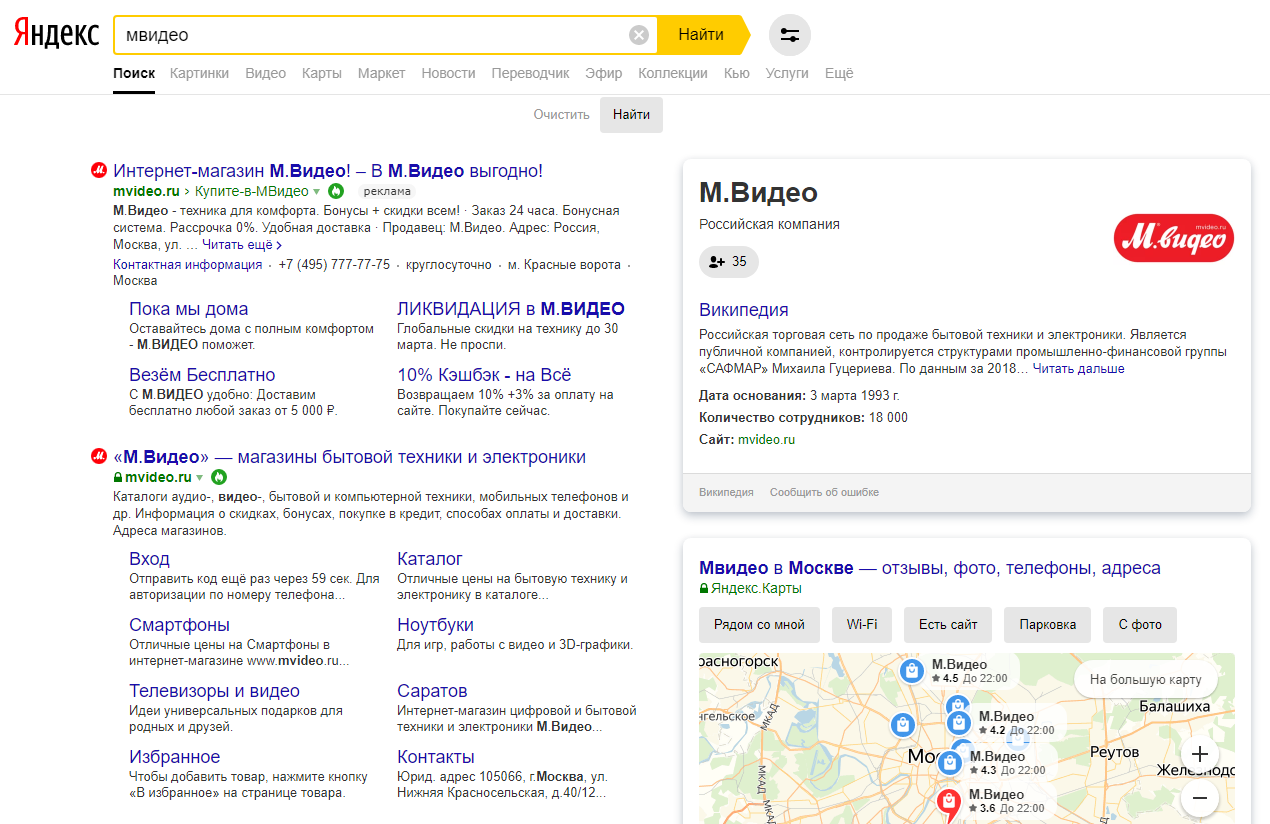Click the М.Видео map pin rated 4.3
This screenshot has height=824, width=1270.
click(950, 763)
